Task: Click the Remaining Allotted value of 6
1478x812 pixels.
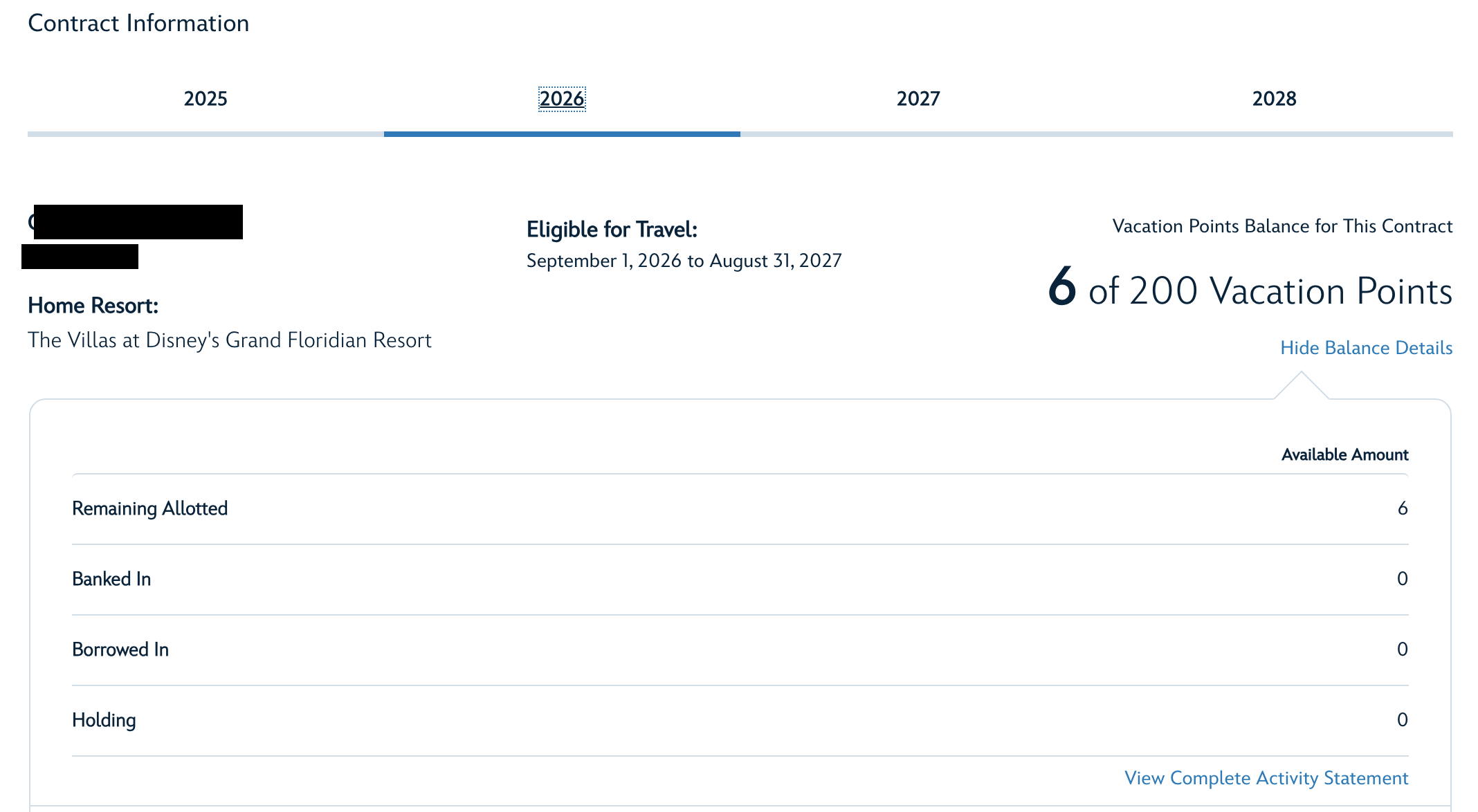Action: point(1402,508)
